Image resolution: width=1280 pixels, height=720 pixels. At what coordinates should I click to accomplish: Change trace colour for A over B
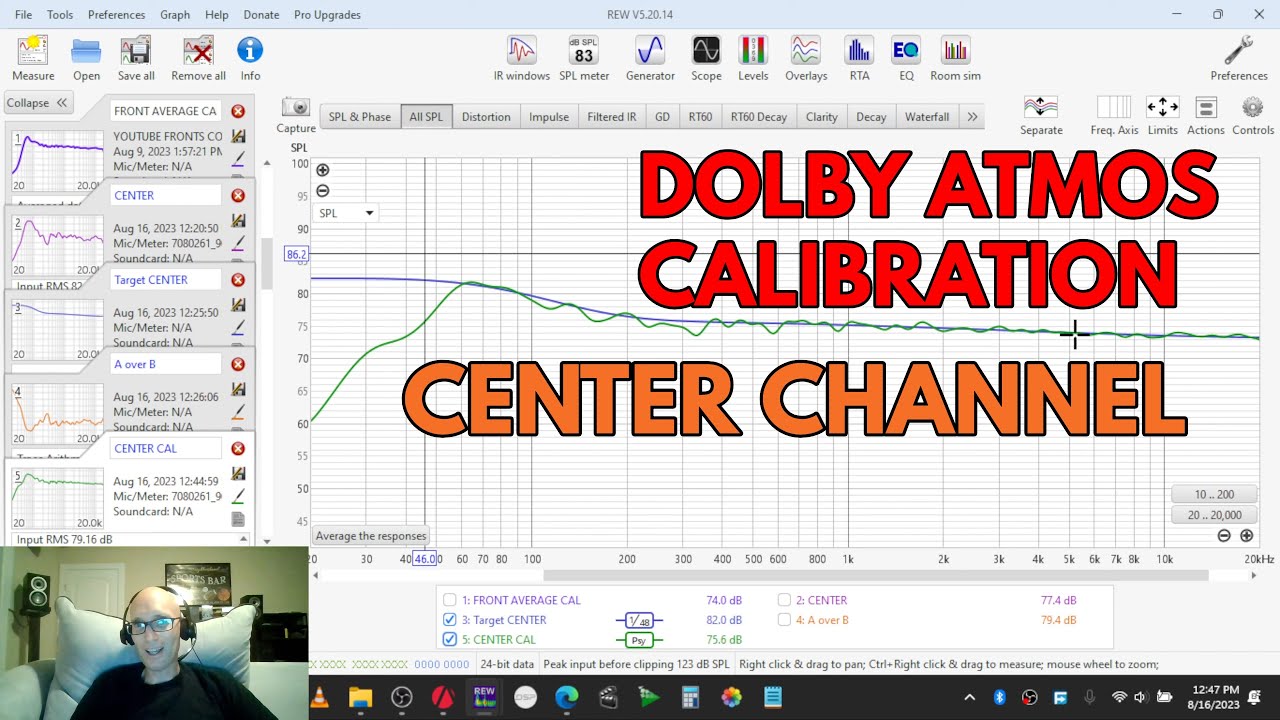pos(238,411)
